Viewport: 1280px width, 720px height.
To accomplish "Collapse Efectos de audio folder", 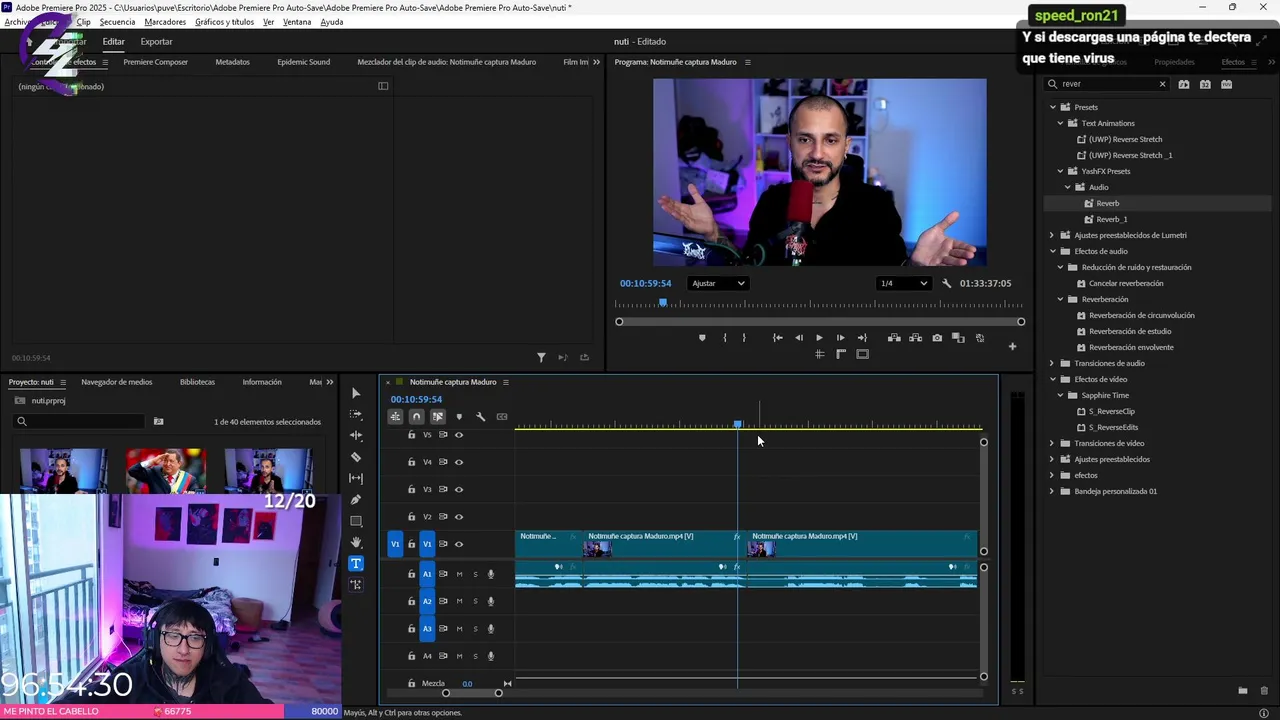I will 1053,251.
